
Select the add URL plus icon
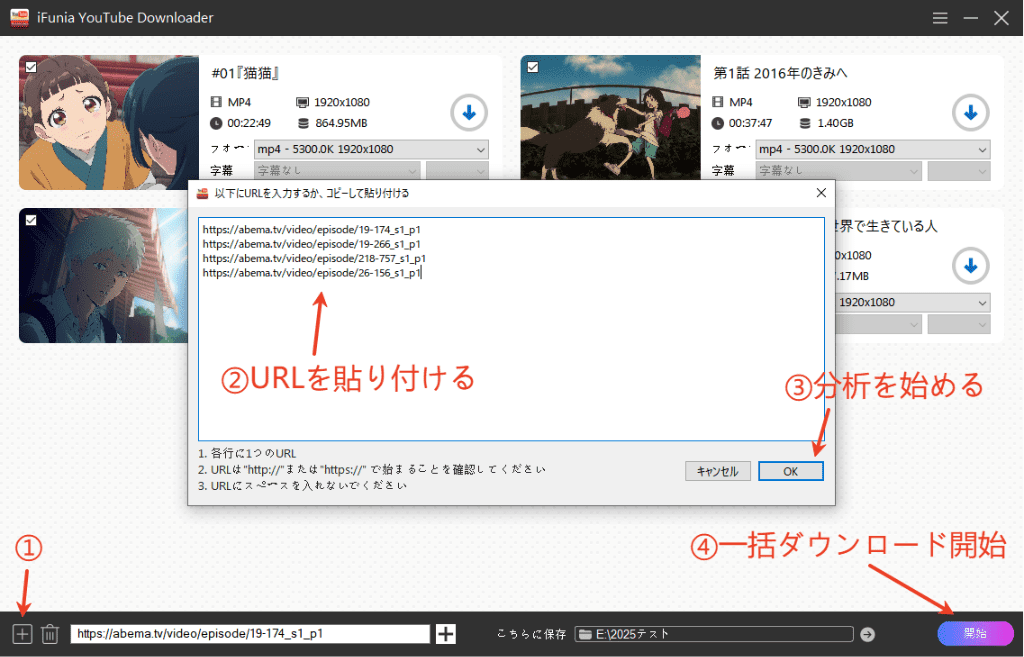pyautogui.click(x=22, y=633)
